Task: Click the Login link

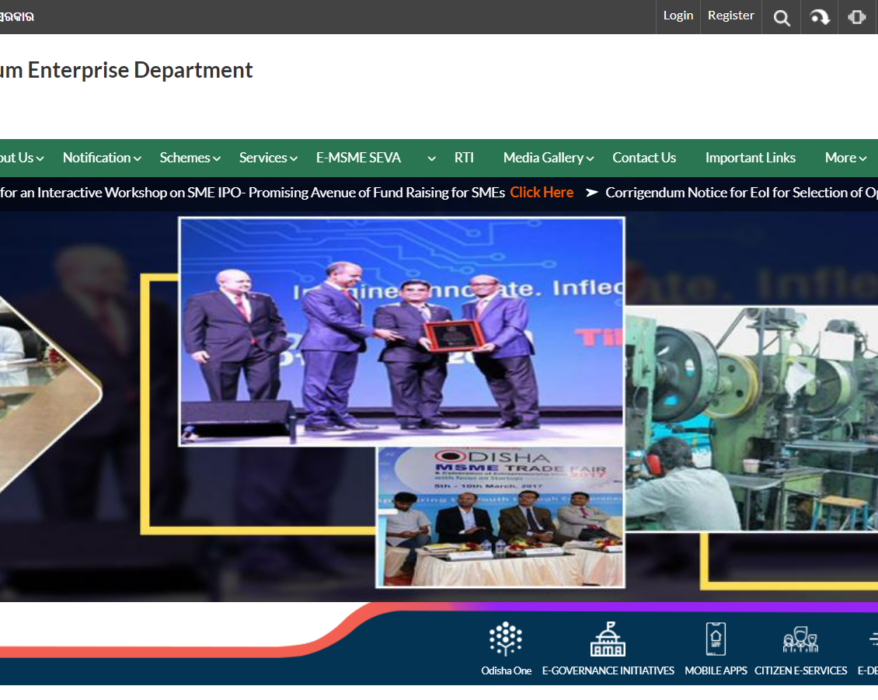Action: pos(678,16)
